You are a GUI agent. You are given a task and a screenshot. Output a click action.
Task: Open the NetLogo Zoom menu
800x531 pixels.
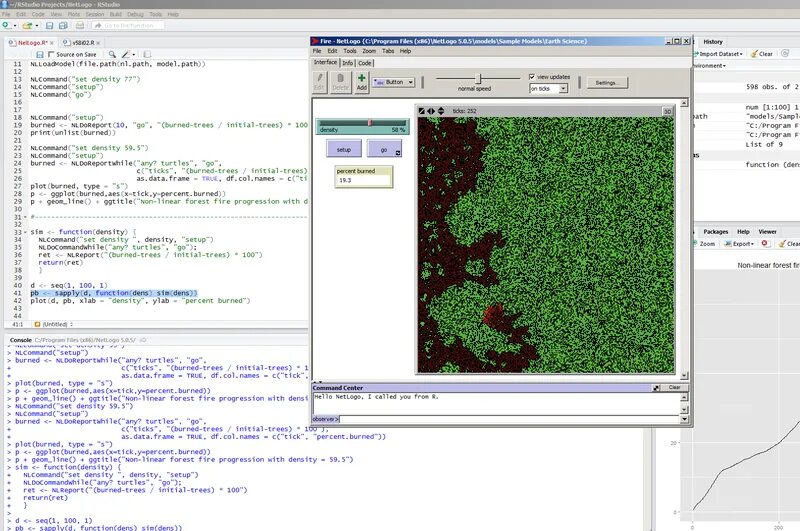click(369, 51)
